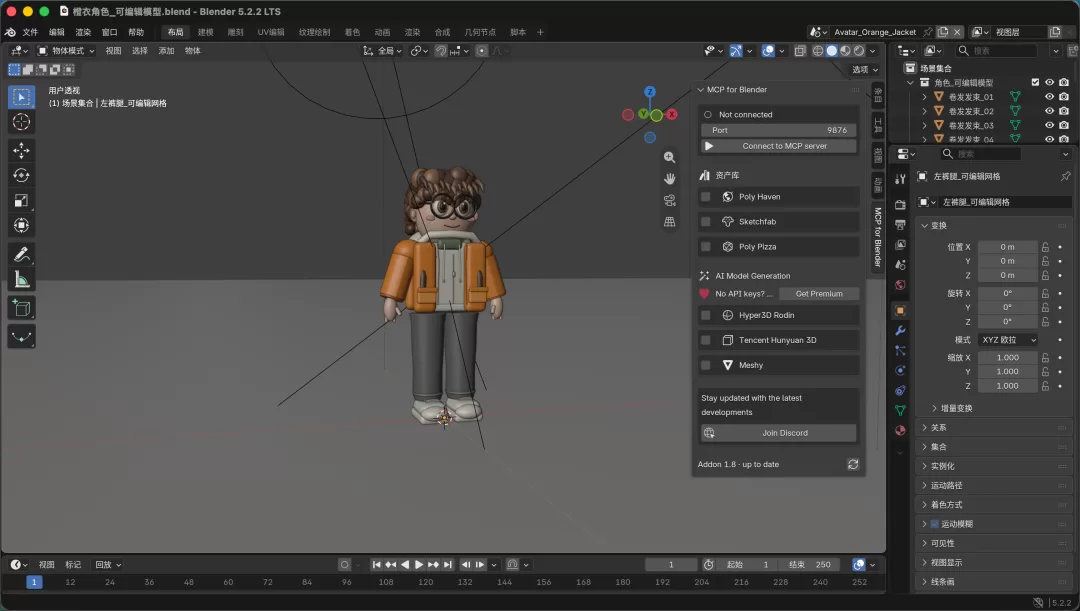Screen dimensions: 1080x611
Task: Open the Output properties tab icon
Action: point(900,225)
